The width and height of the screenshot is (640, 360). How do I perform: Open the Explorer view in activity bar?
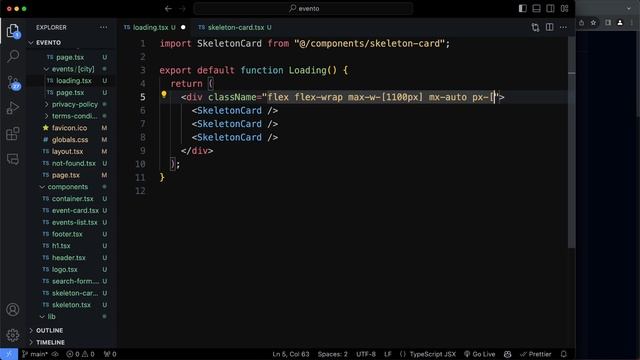(x=13, y=31)
